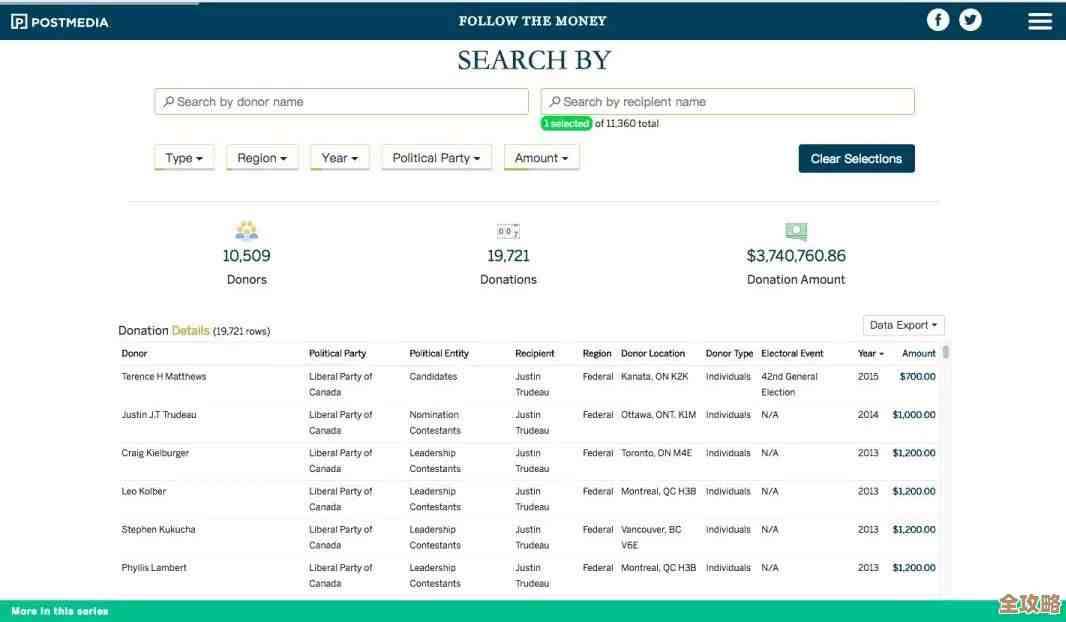
Task: Open the Data Export dropdown
Action: pyautogui.click(x=903, y=325)
